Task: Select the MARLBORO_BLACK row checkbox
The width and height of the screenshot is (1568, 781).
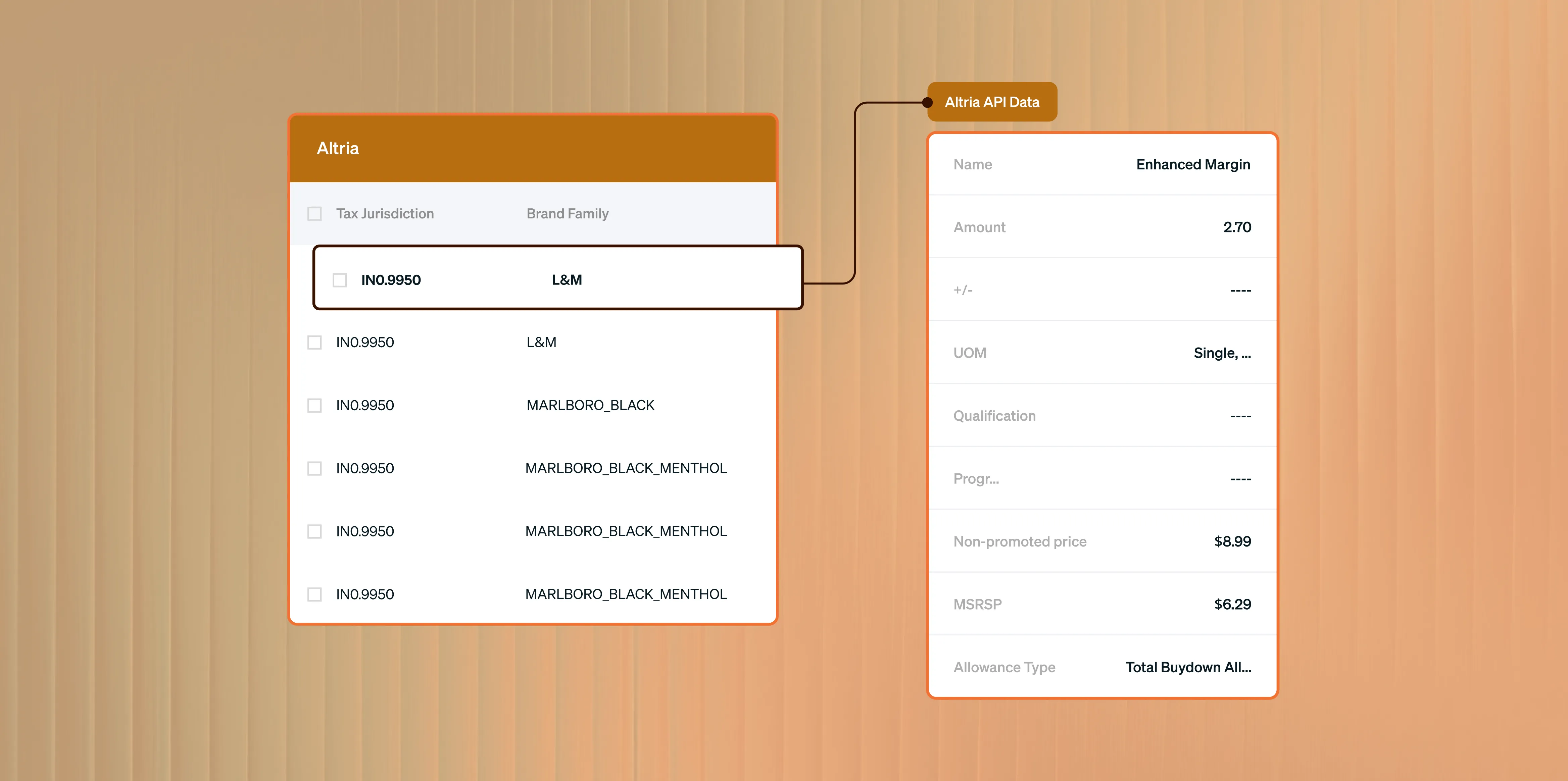Action: [x=314, y=405]
